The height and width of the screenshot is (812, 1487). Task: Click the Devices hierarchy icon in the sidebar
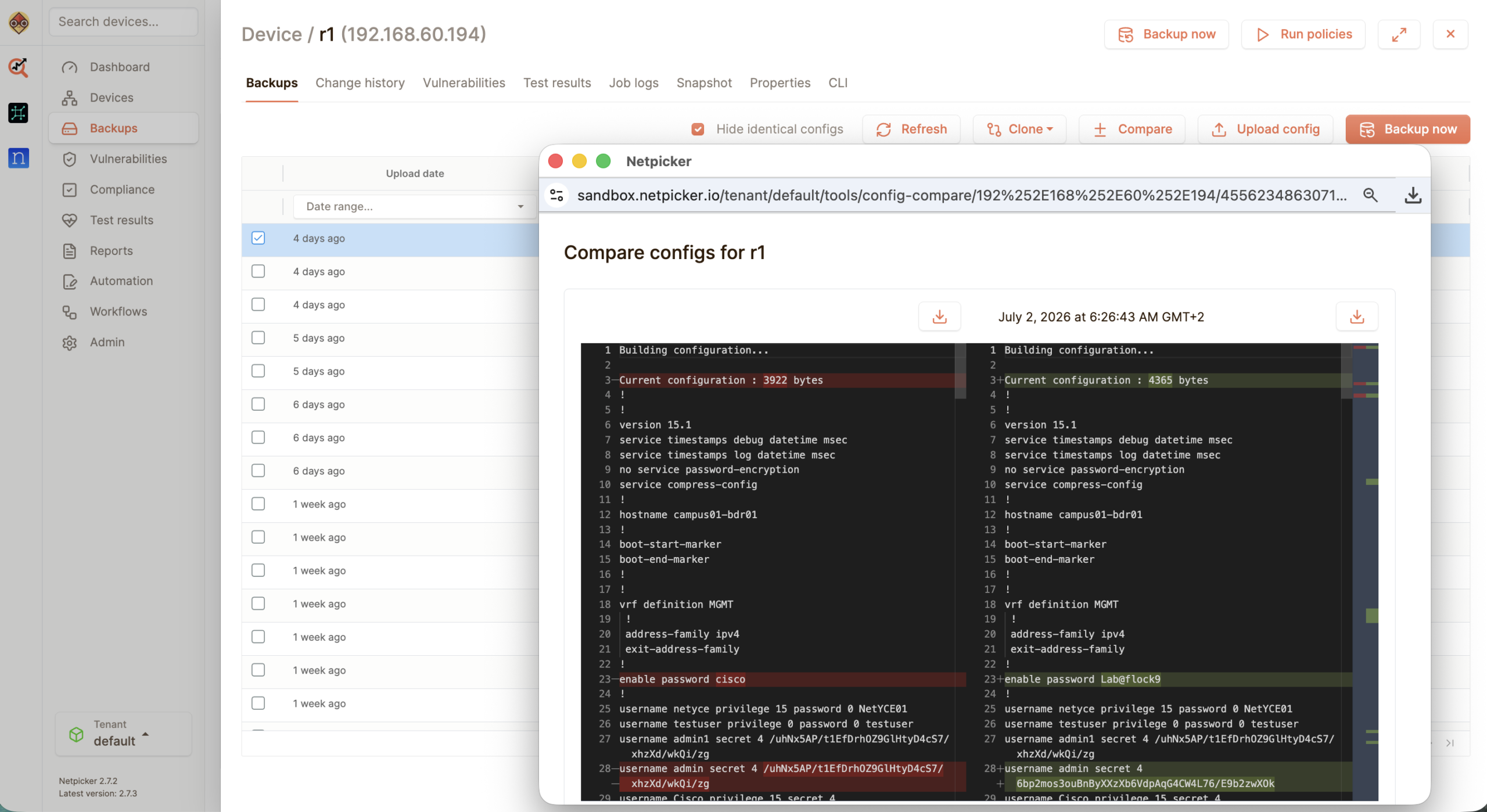coord(70,98)
